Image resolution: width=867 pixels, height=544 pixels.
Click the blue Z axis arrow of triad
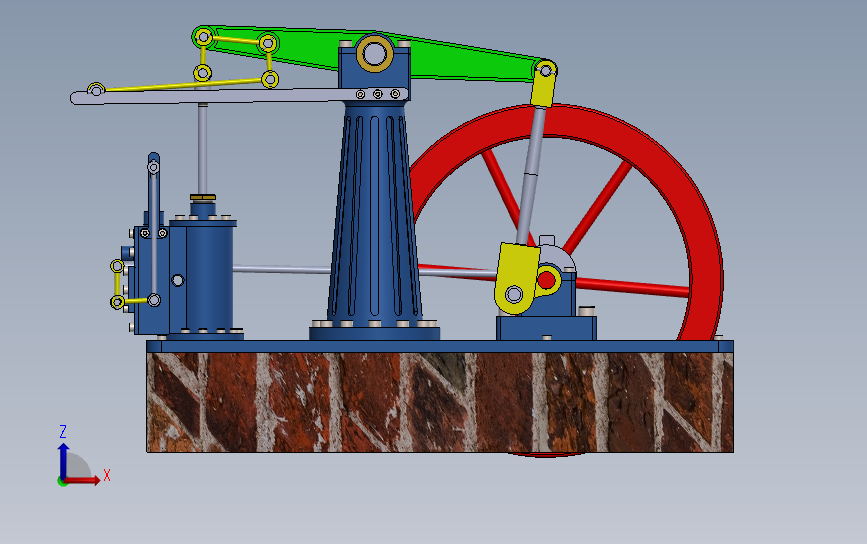[x=63, y=461]
